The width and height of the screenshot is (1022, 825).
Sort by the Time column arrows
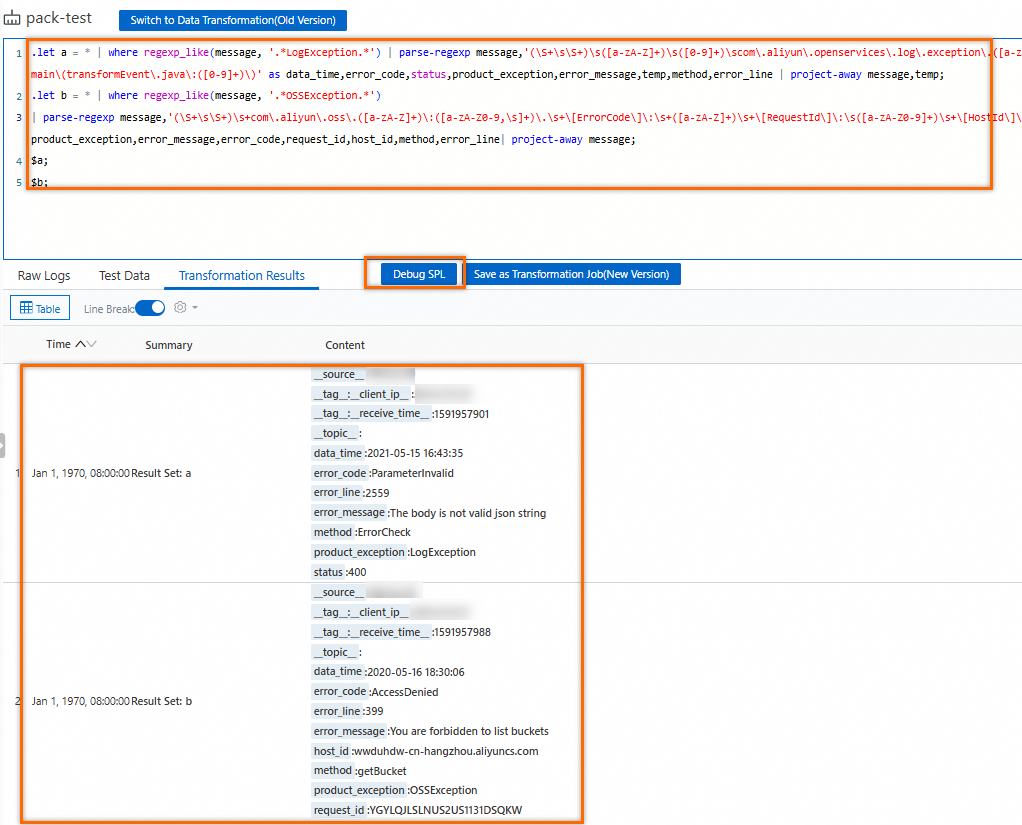tap(85, 344)
